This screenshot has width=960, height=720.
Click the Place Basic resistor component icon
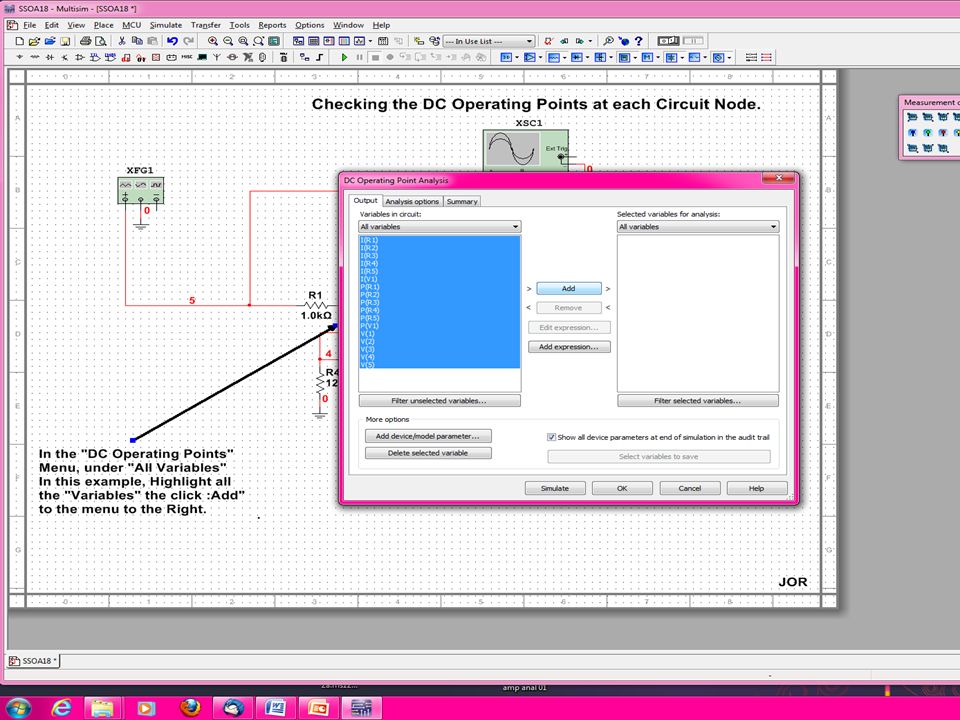coord(34,57)
